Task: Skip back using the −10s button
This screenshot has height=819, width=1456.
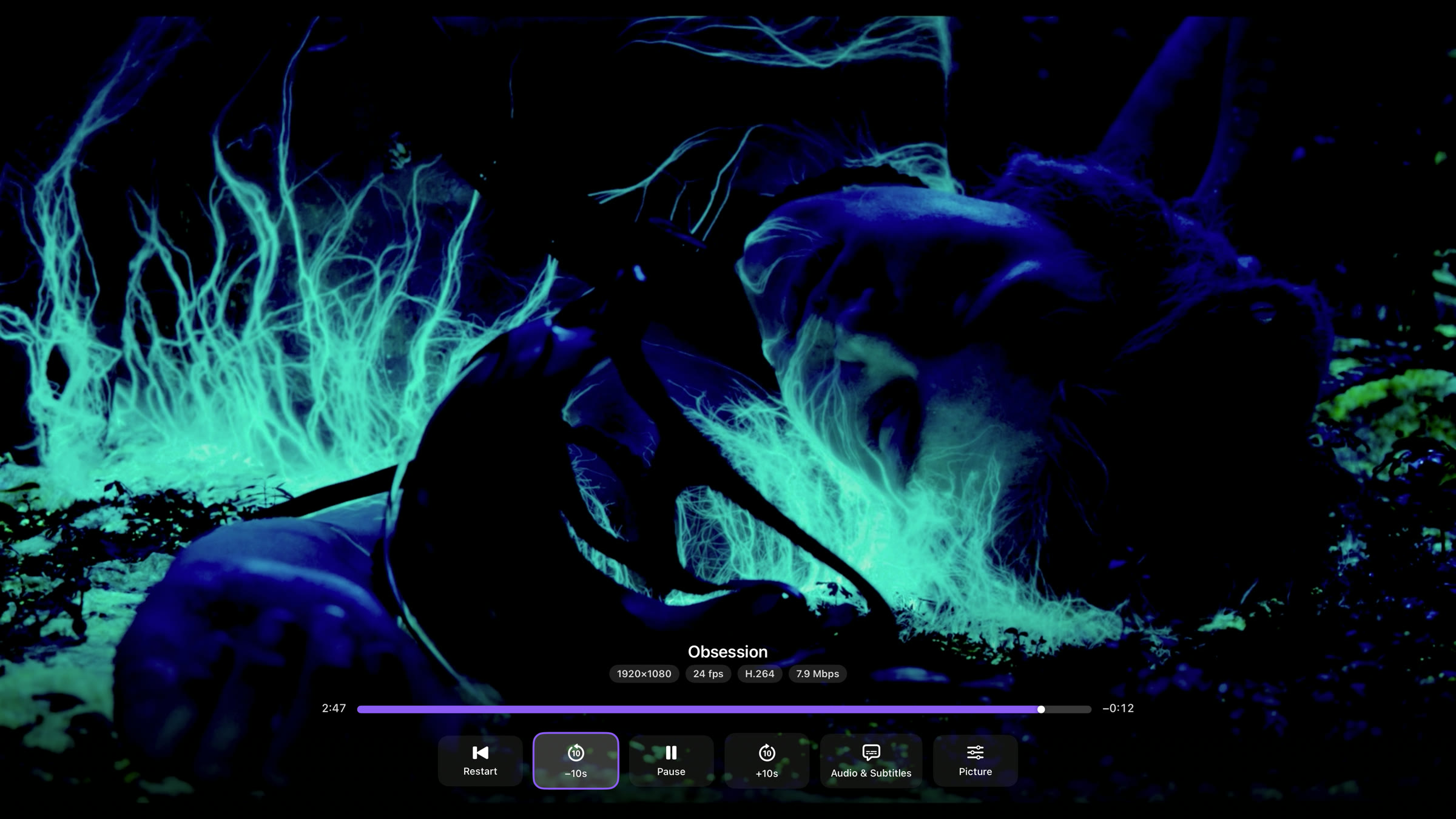Action: point(576,761)
